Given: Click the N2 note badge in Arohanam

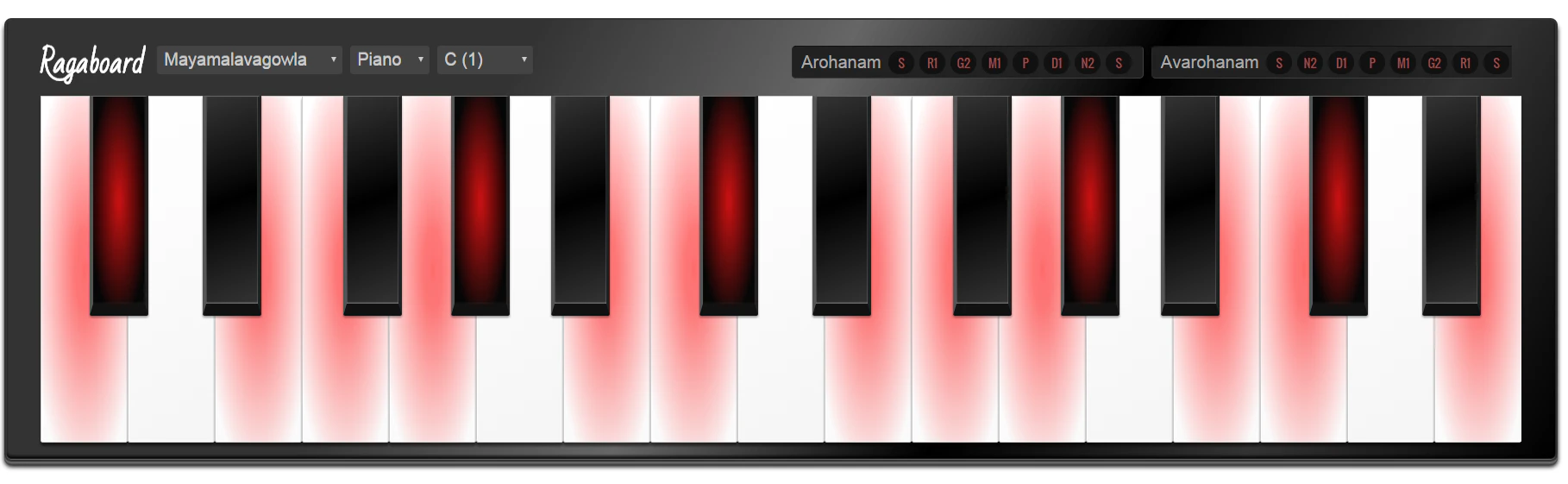Looking at the screenshot, I should pos(1088,63).
